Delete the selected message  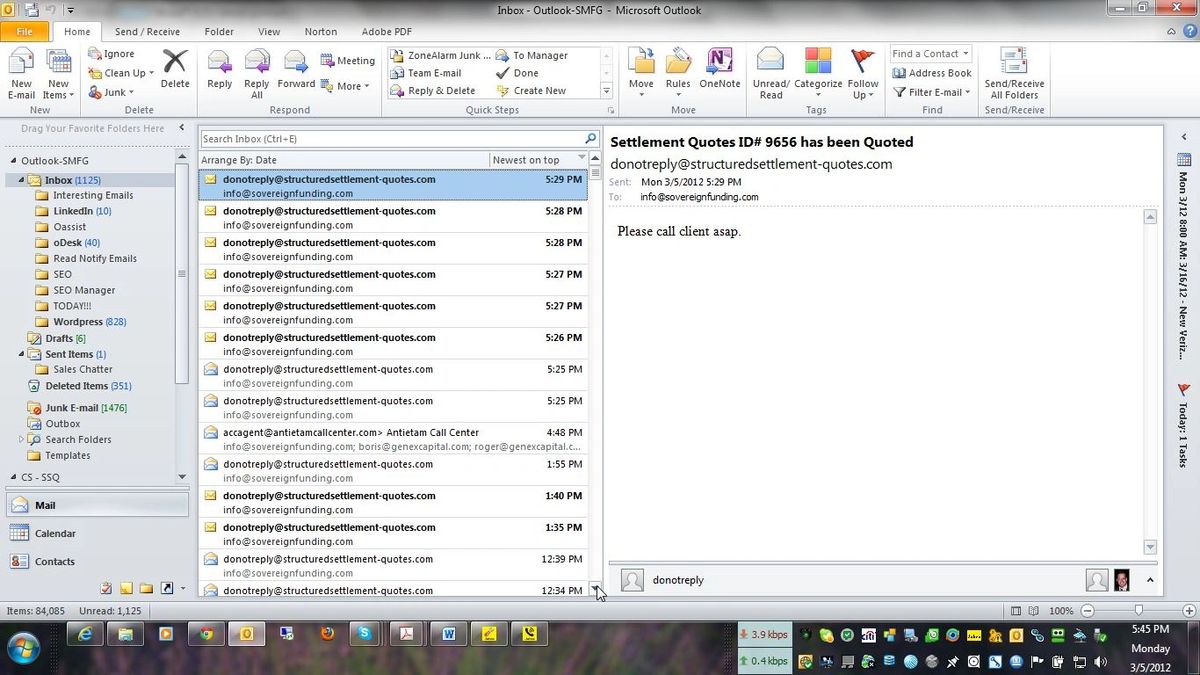click(x=175, y=70)
